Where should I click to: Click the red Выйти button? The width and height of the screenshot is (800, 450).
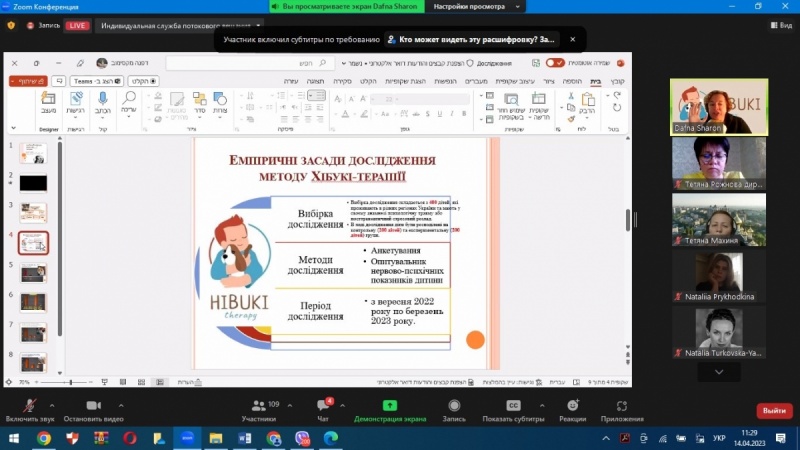tap(773, 410)
